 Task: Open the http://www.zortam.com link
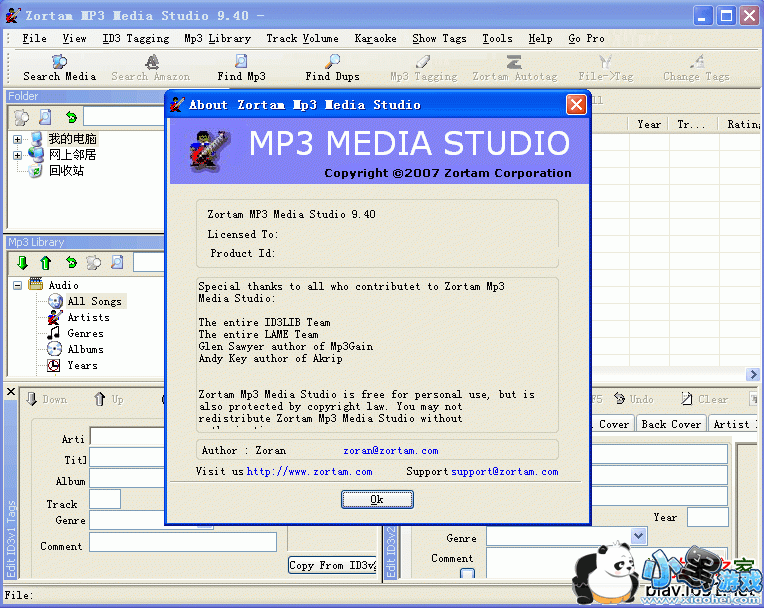click(309, 472)
